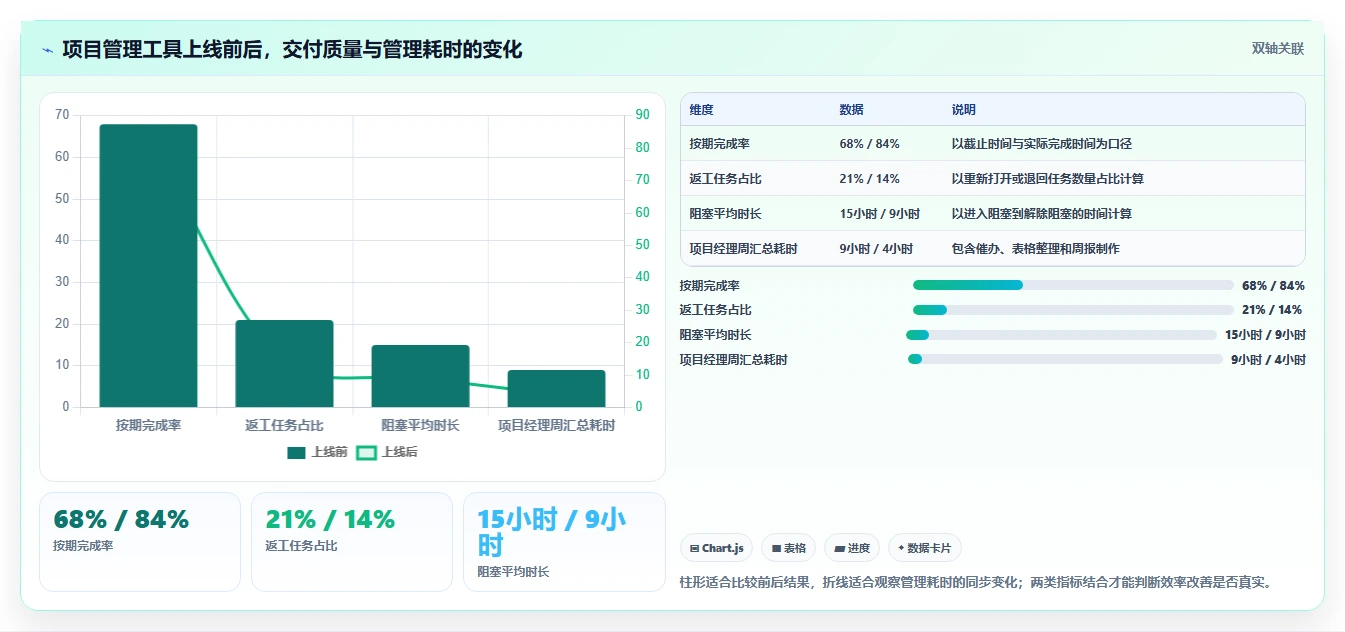This screenshot has width=1345, height=632.
Task: Click the lightning icon beside the title
Action: pyautogui.click(x=48, y=50)
